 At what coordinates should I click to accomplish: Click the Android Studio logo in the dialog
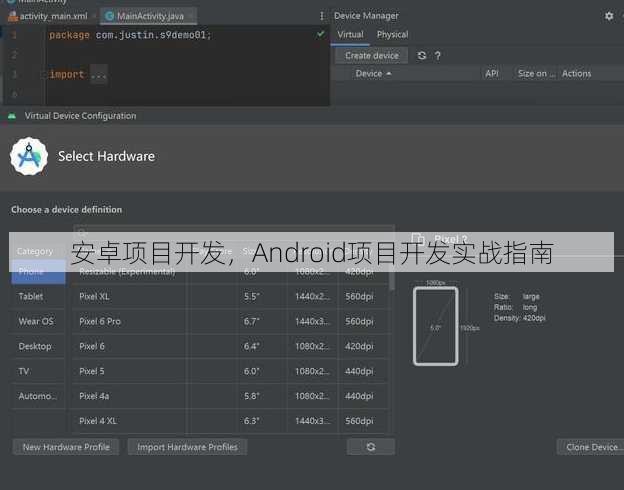point(29,156)
